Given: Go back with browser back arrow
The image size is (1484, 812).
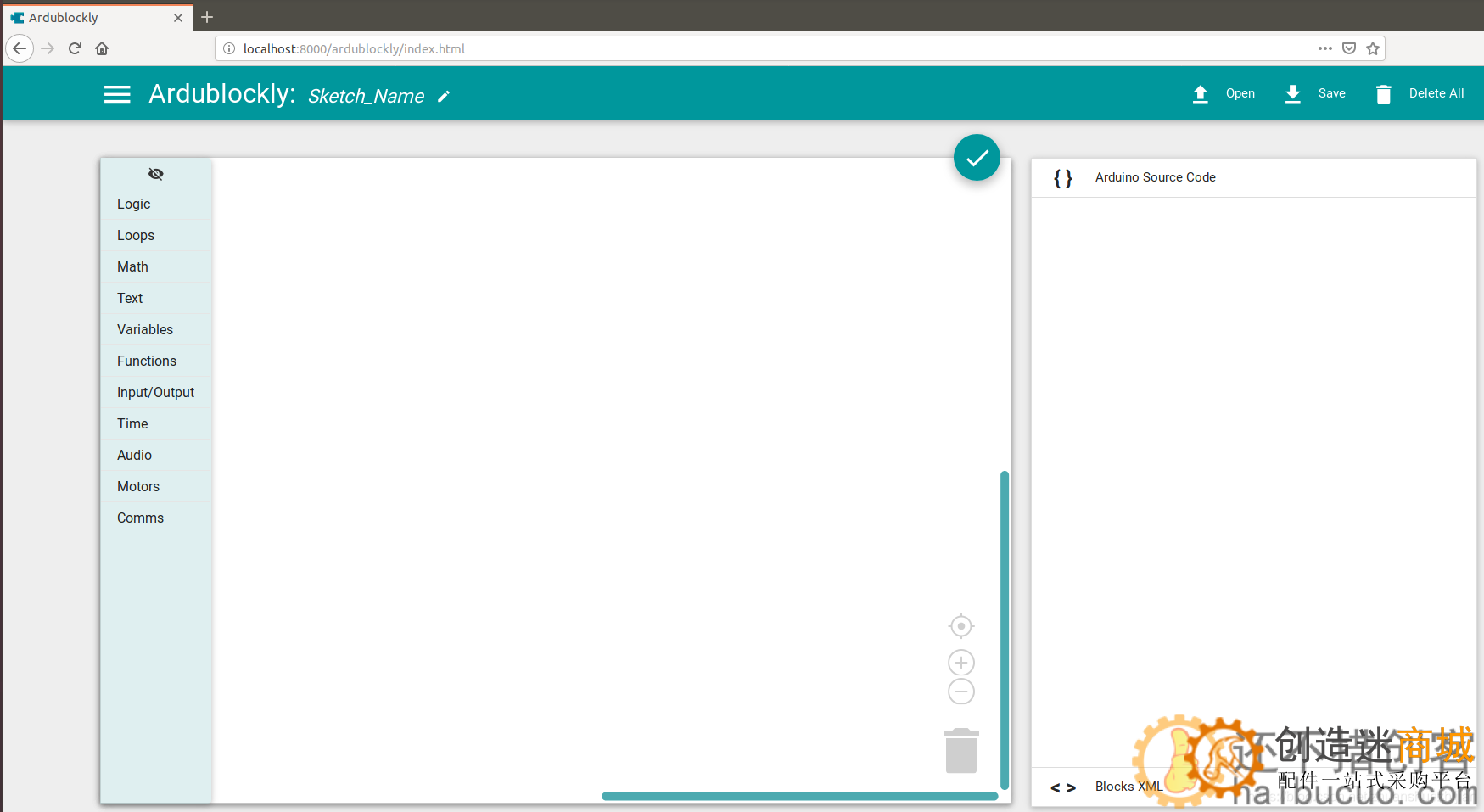Looking at the screenshot, I should pyautogui.click(x=20, y=48).
